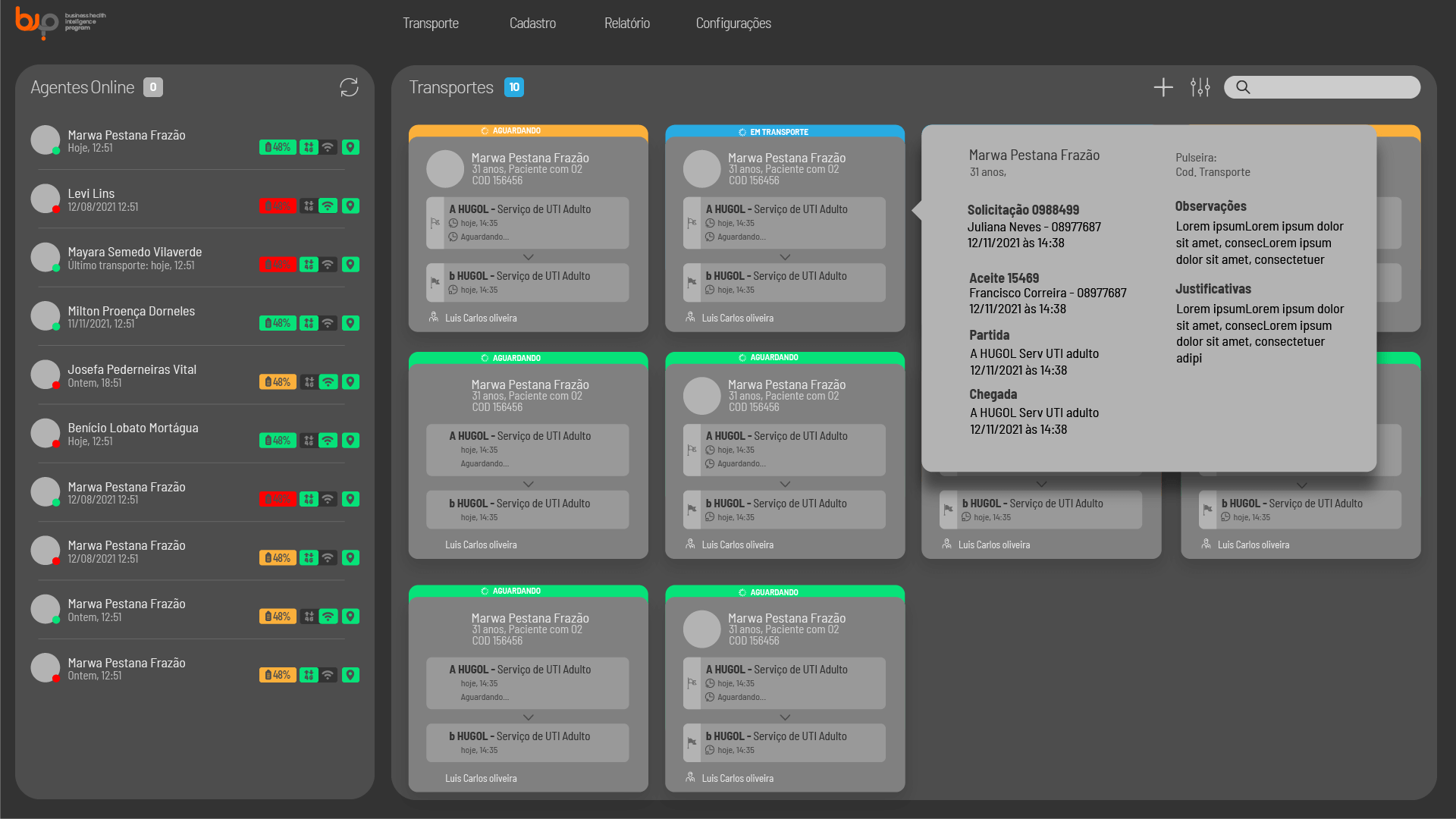Click Benício Lobato Mortágua Wi-Fi indicator
Screen dimensions: 1456x819
point(328,441)
